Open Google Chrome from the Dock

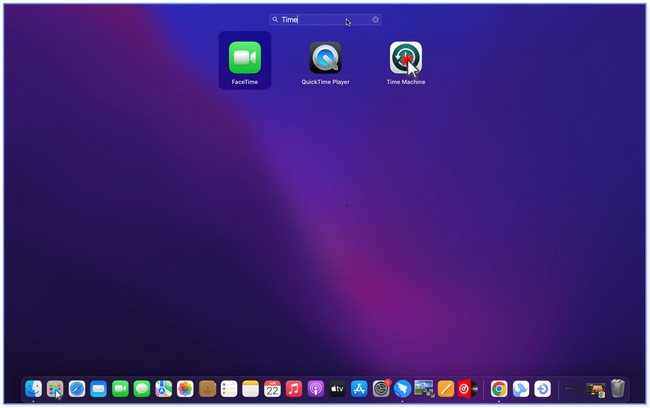pos(499,389)
